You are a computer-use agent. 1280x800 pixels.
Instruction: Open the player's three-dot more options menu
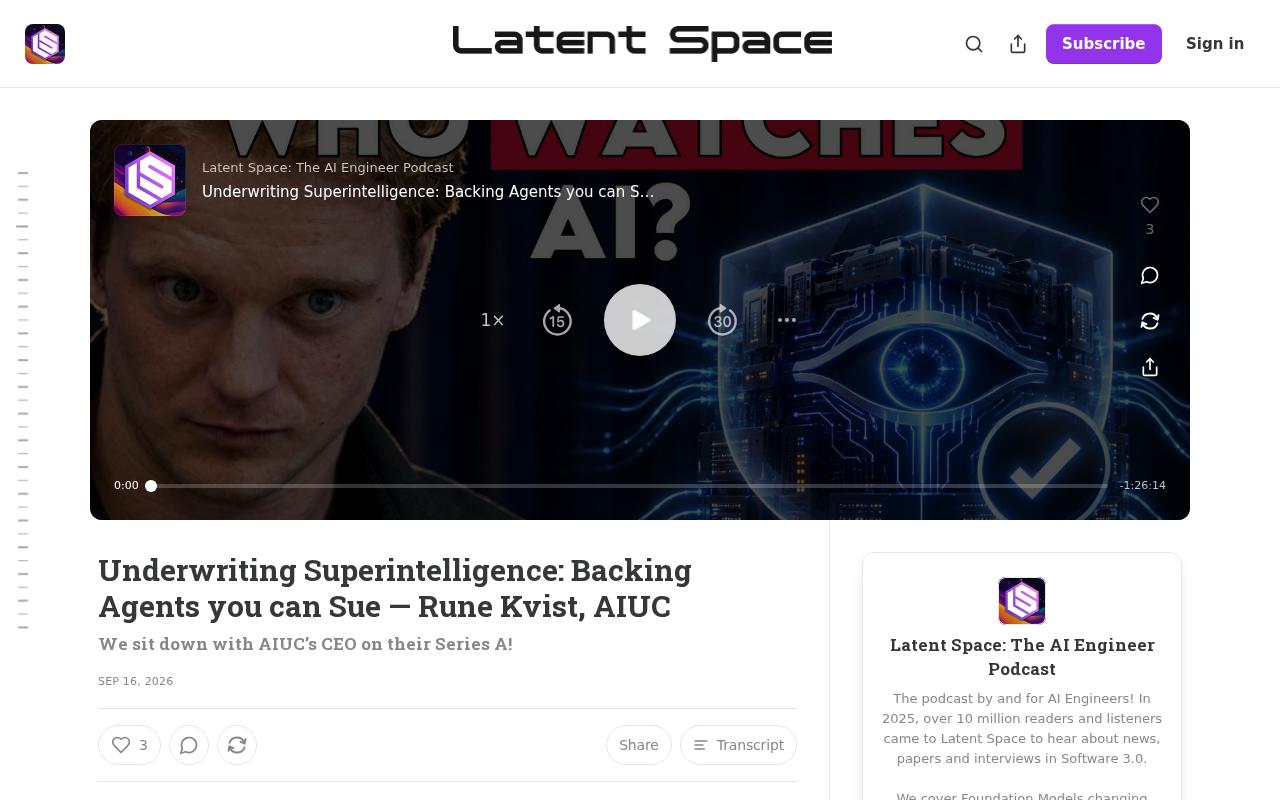click(x=787, y=320)
